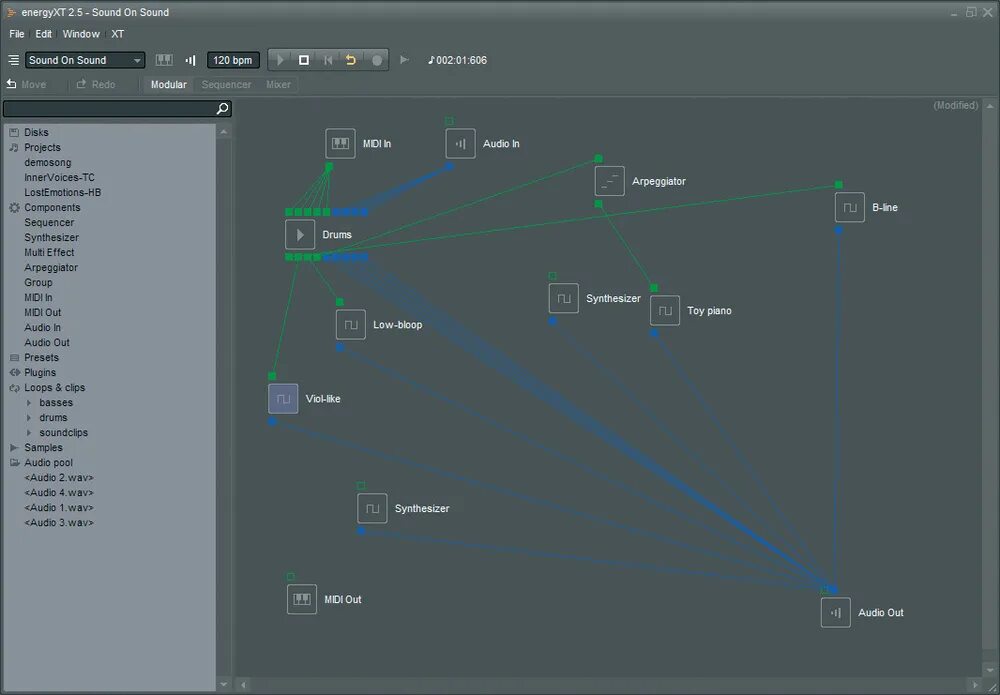
Task: Enable loop playback in the transport
Action: point(350,59)
